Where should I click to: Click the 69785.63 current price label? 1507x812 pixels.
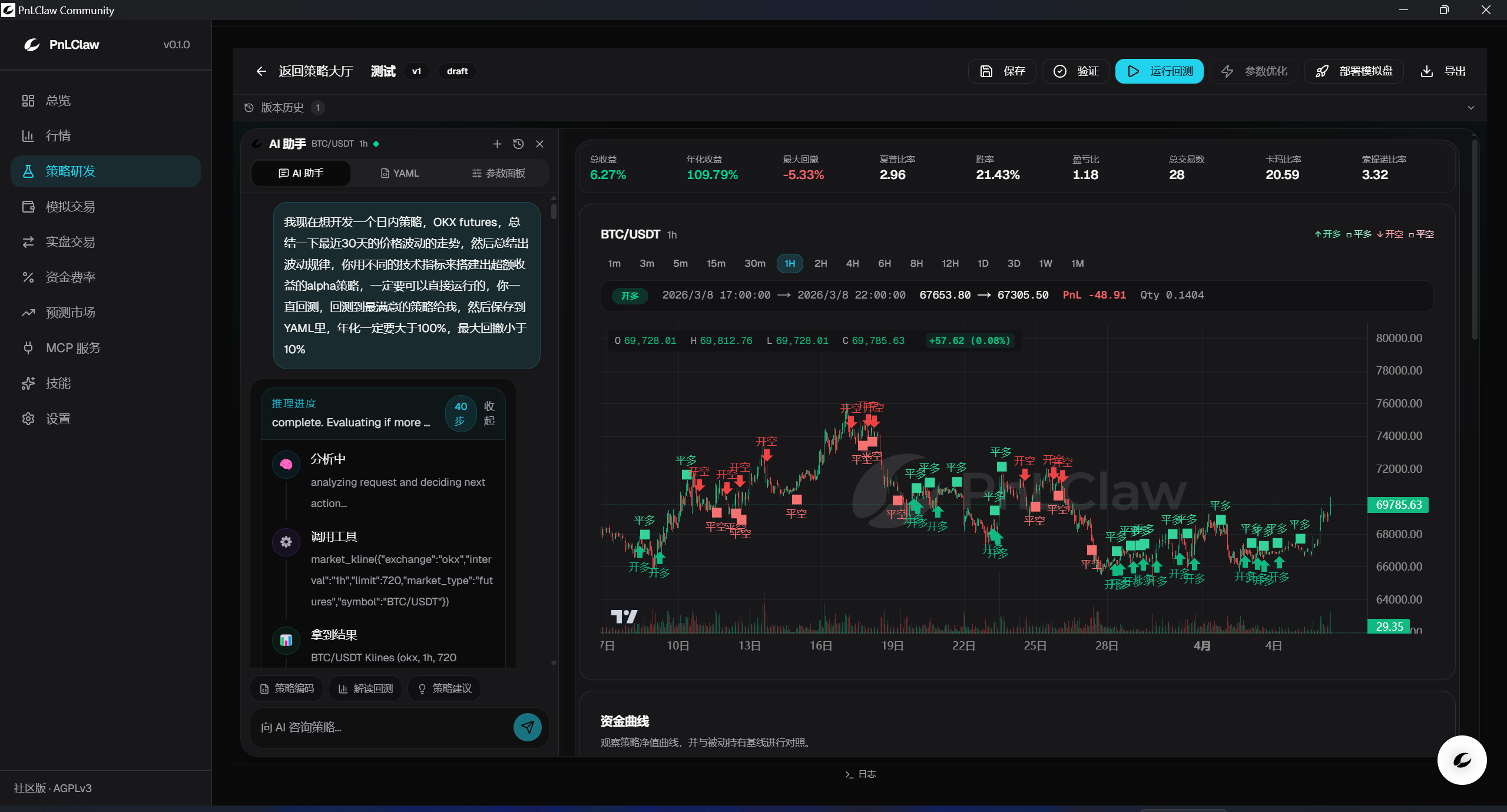pyautogui.click(x=1398, y=505)
